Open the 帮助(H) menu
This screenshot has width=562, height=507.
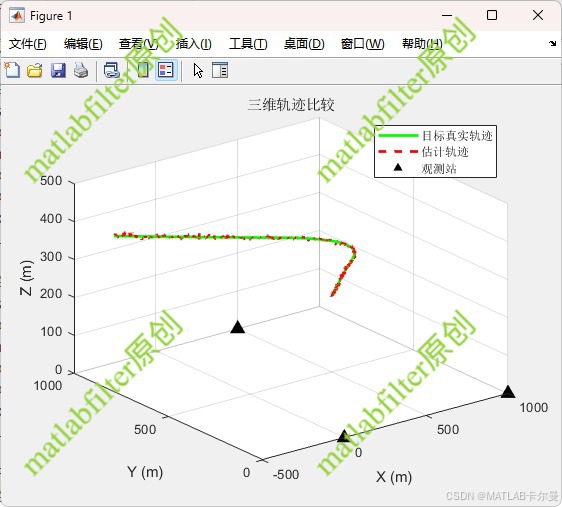(422, 44)
